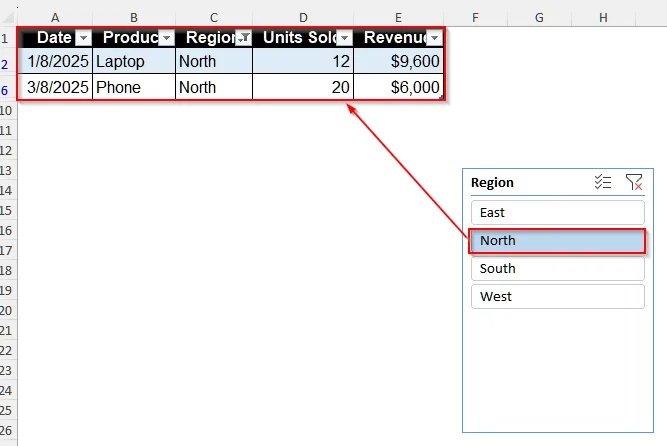667x446 pixels.
Task: Open the filtered Region column dropdown
Action: point(244,38)
